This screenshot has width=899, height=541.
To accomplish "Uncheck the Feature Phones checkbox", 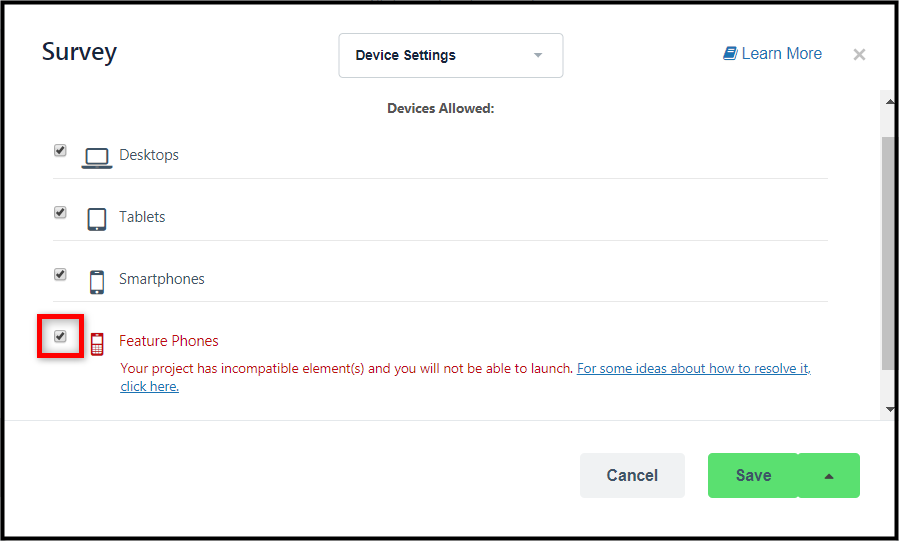I will (60, 336).
